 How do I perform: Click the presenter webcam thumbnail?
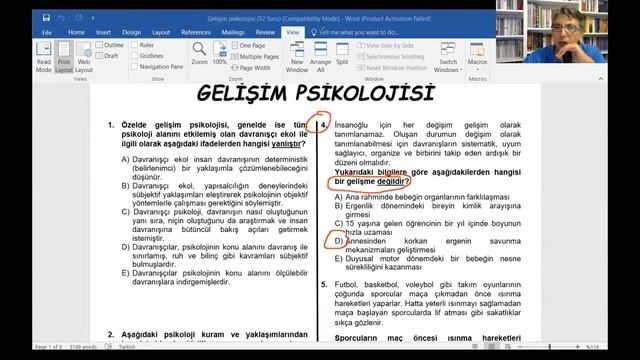coord(552,31)
